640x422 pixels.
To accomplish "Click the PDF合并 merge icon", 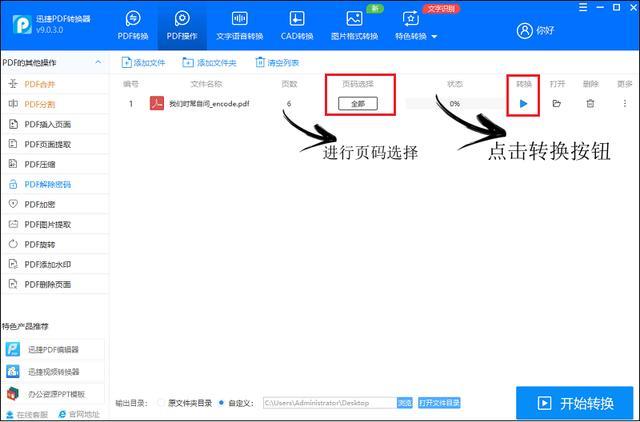I will coord(13,84).
